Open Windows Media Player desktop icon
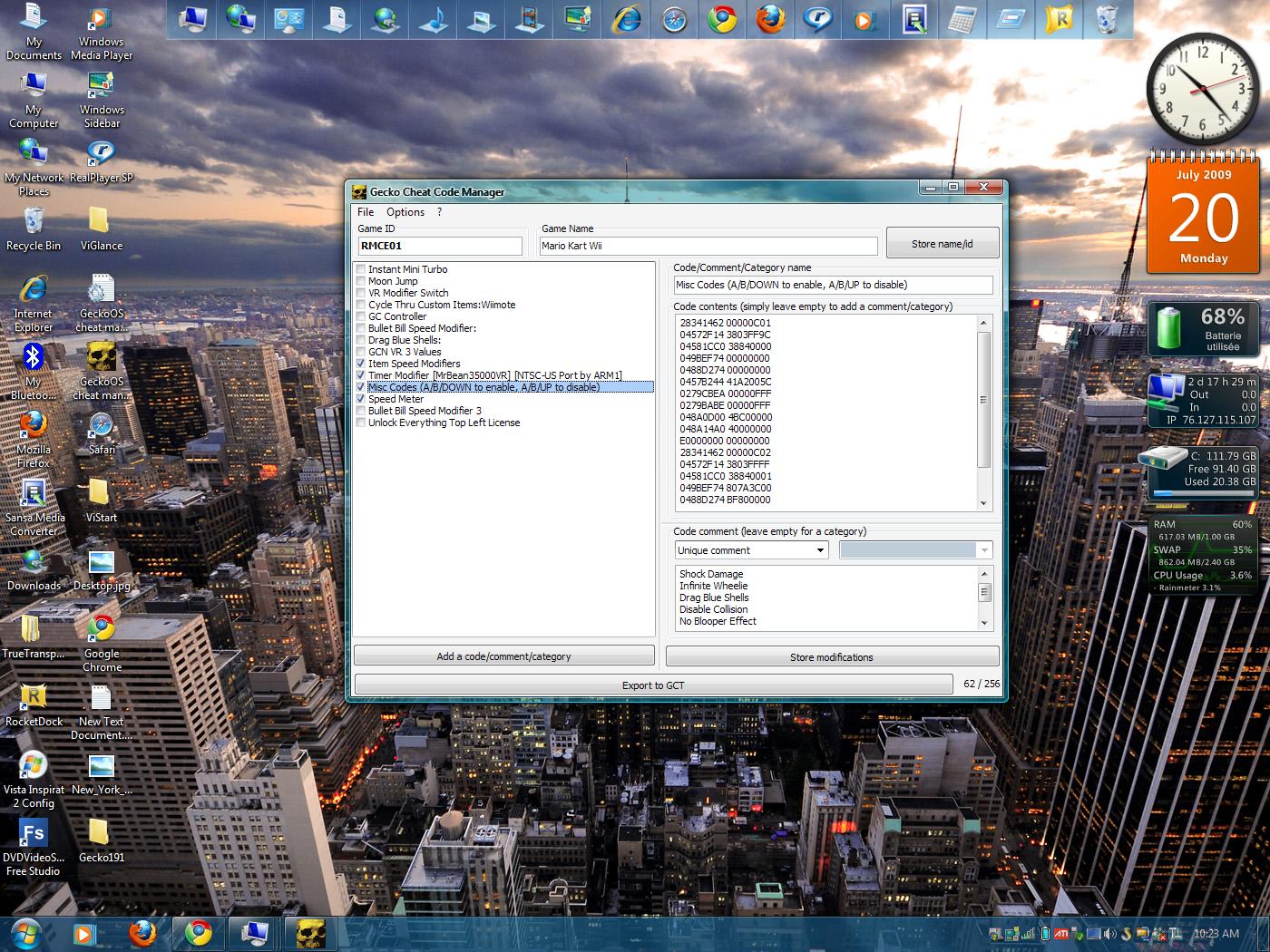 (x=102, y=33)
